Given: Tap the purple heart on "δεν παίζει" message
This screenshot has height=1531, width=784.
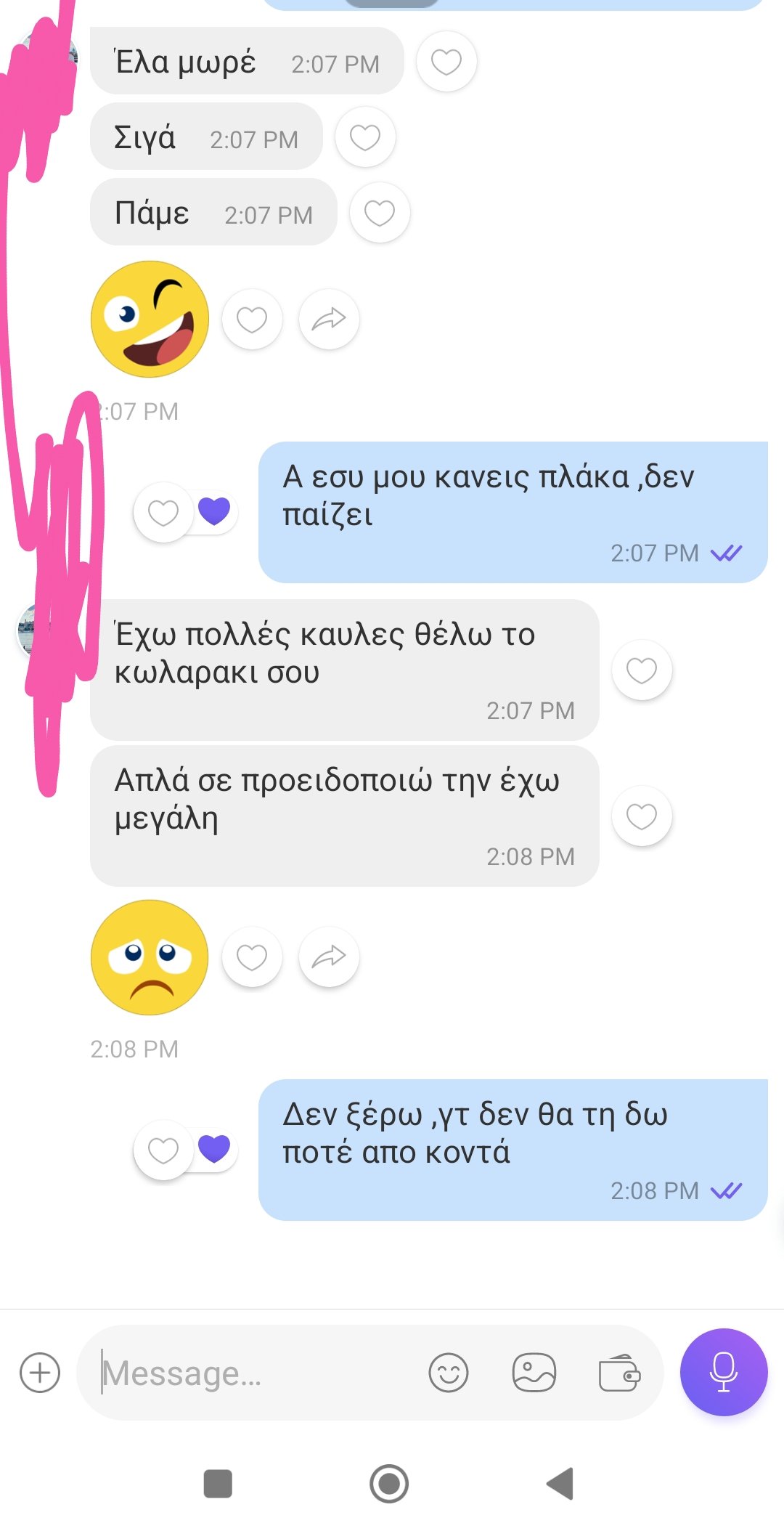Looking at the screenshot, I should coord(214,511).
